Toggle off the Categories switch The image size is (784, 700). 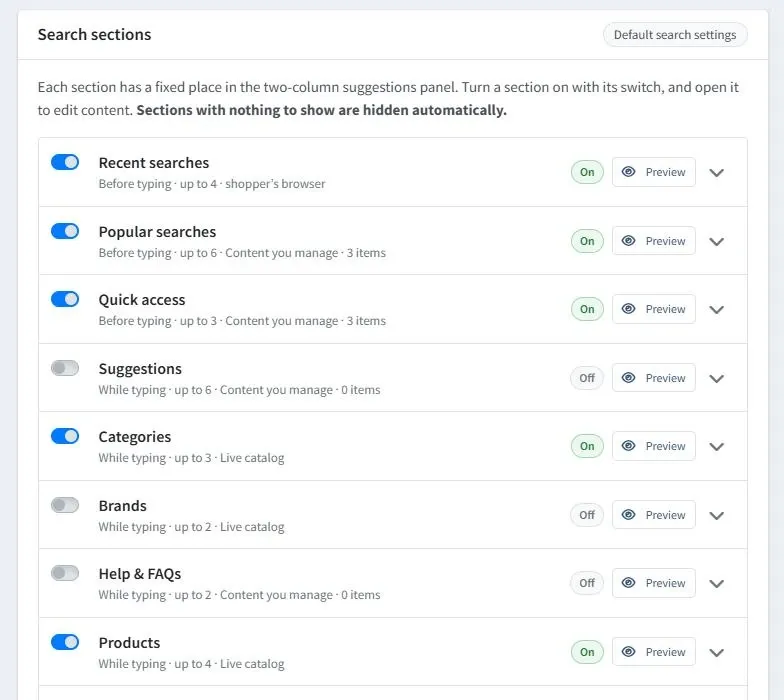tap(65, 436)
